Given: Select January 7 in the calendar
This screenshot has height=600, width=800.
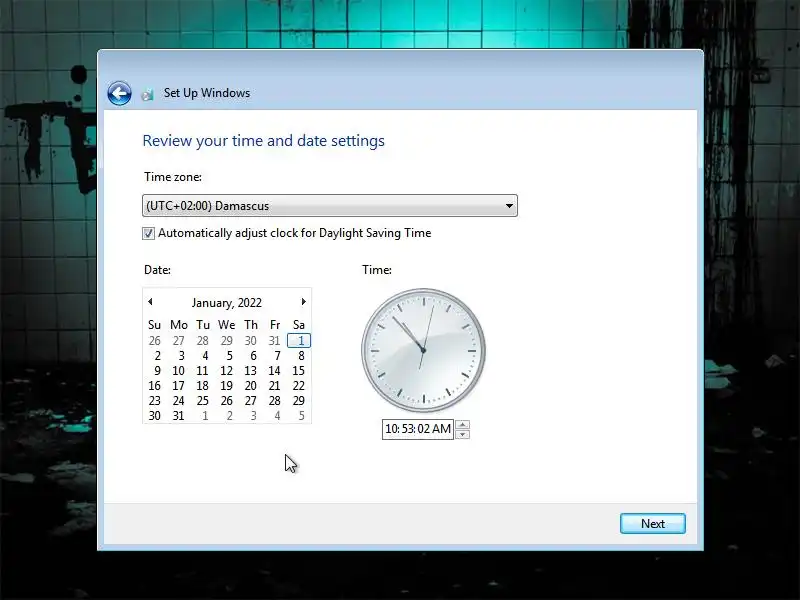Looking at the screenshot, I should (x=277, y=356).
